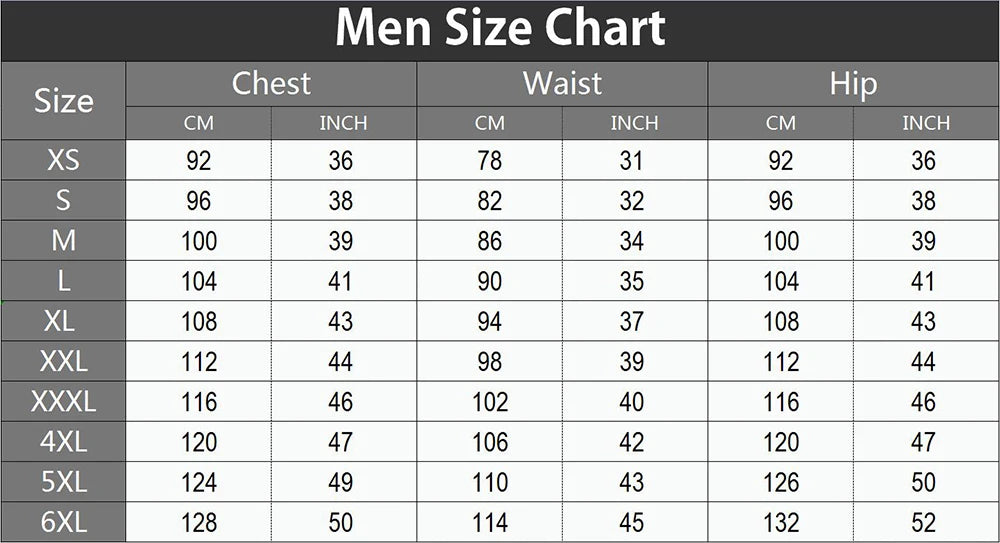Screen dimensions: 1000x543
Task: Click the XL size row label
Action: 63,321
